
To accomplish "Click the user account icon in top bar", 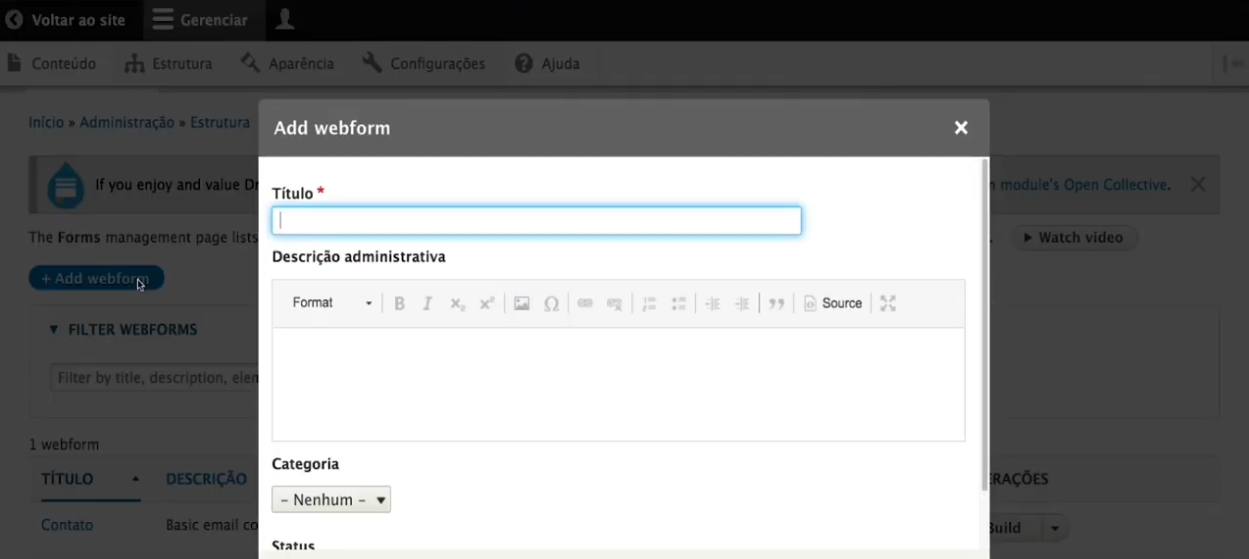I will pos(285,19).
